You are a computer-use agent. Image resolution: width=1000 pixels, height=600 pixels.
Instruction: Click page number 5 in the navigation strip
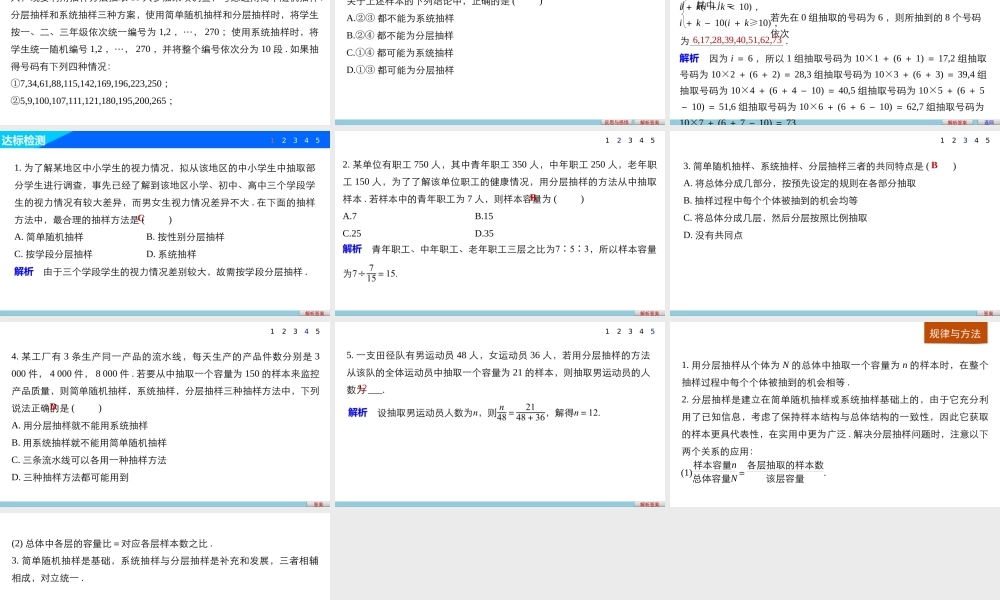point(319,140)
